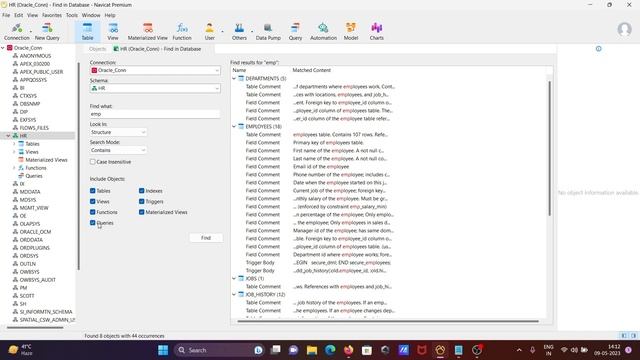Open the Materialized View toolbar icon
The image size is (640, 360).
[147, 31]
